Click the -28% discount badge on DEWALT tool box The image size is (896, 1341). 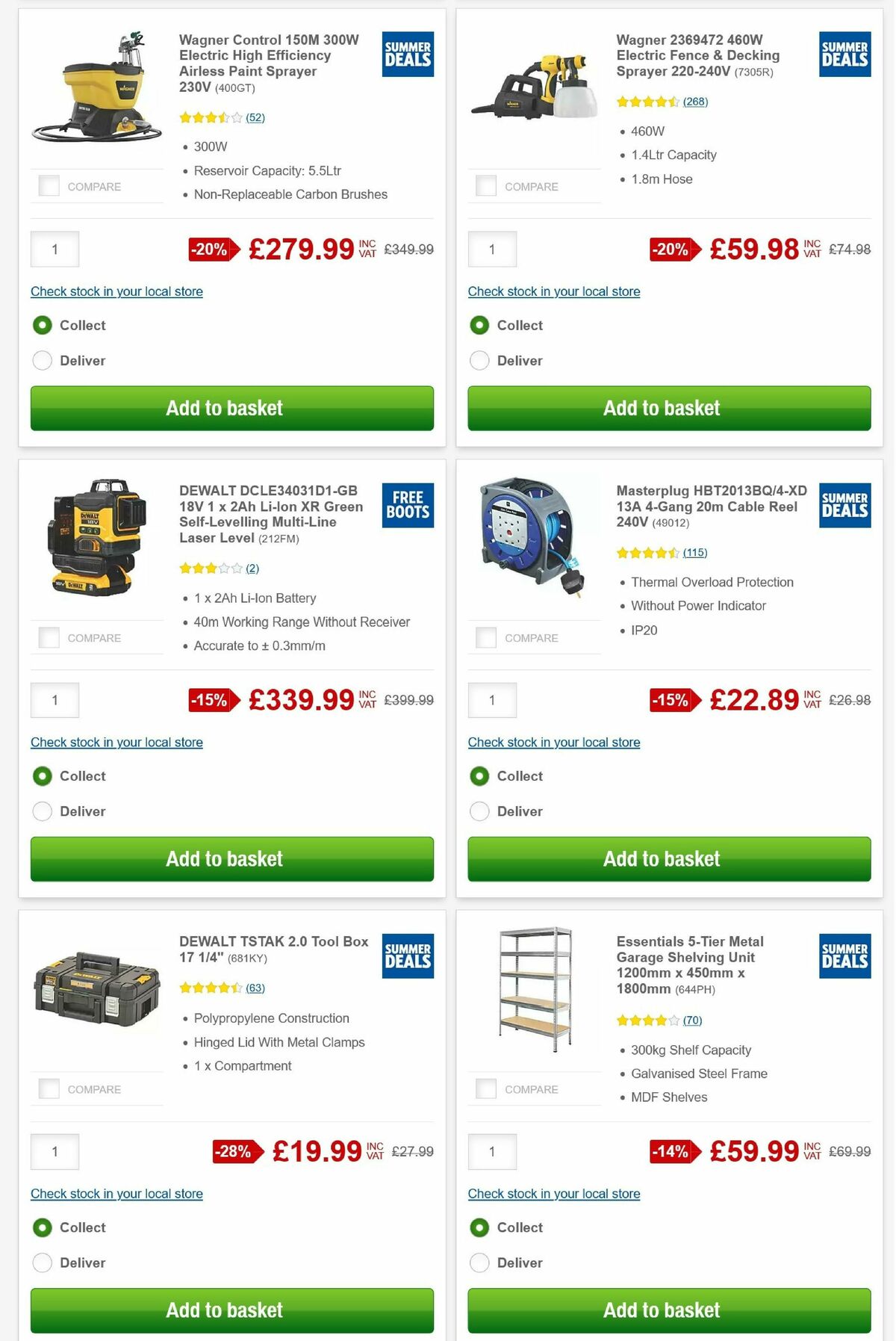(235, 1151)
